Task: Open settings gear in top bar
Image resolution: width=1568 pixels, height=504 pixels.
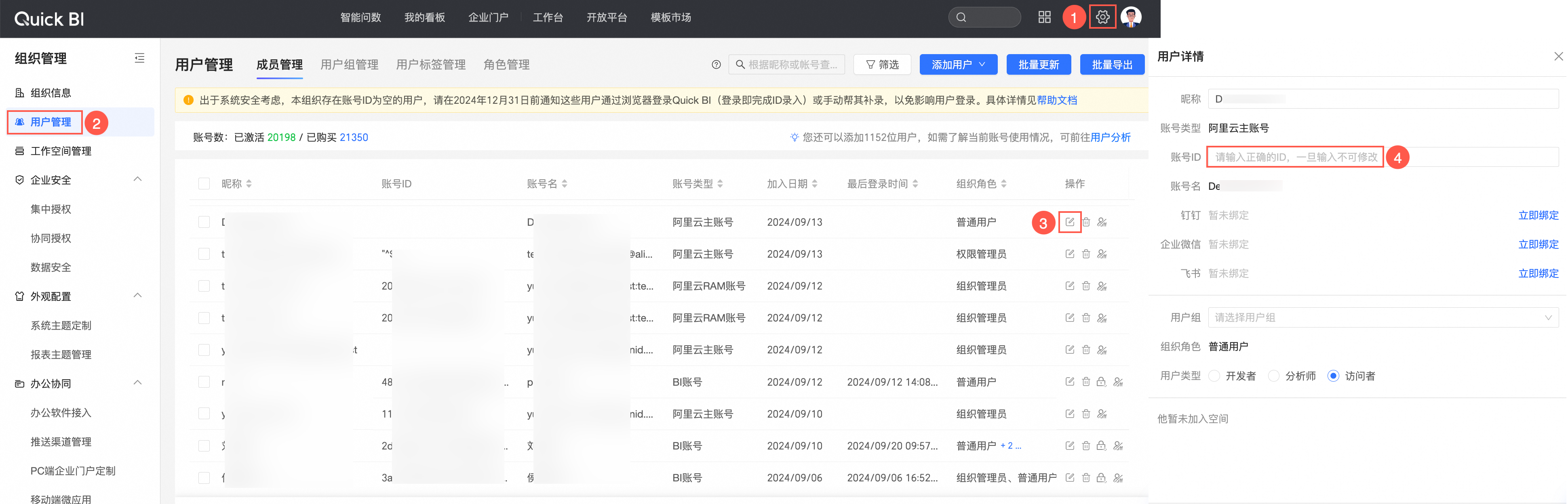Action: [1102, 17]
